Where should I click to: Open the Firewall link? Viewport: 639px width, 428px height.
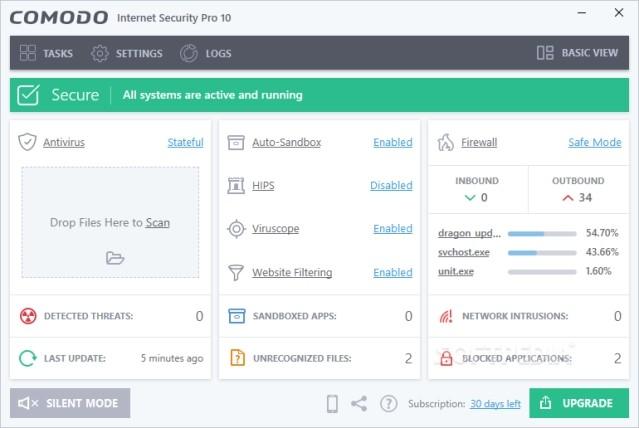(x=479, y=142)
